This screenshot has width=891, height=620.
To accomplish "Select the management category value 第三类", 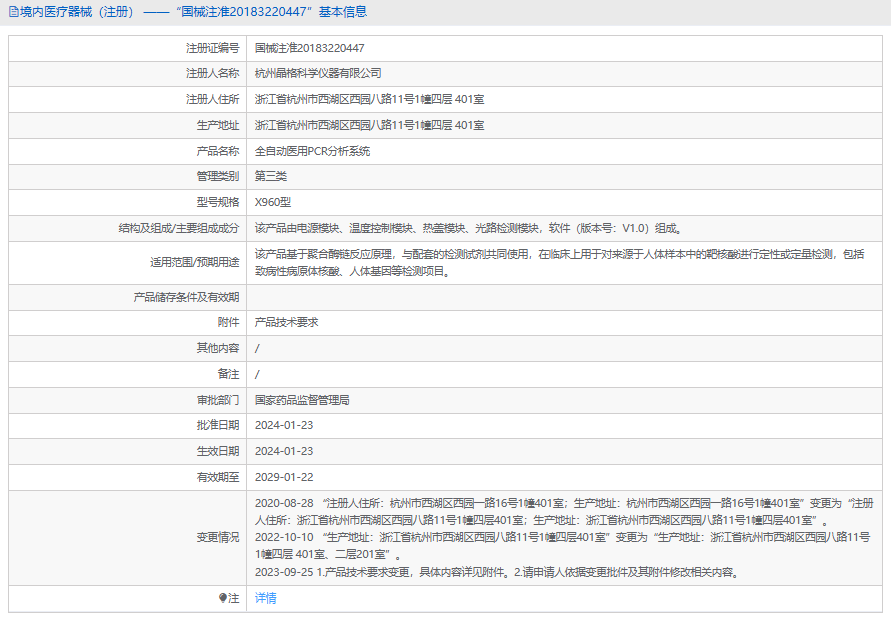I will (271, 176).
